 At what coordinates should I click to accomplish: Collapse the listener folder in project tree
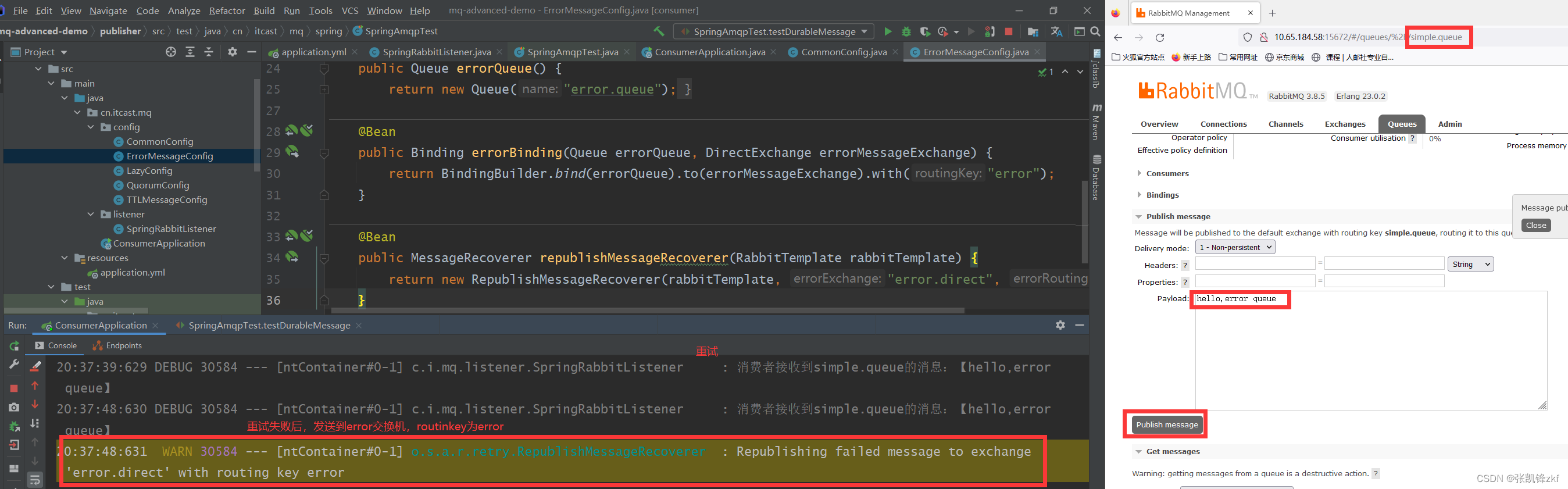(x=91, y=215)
